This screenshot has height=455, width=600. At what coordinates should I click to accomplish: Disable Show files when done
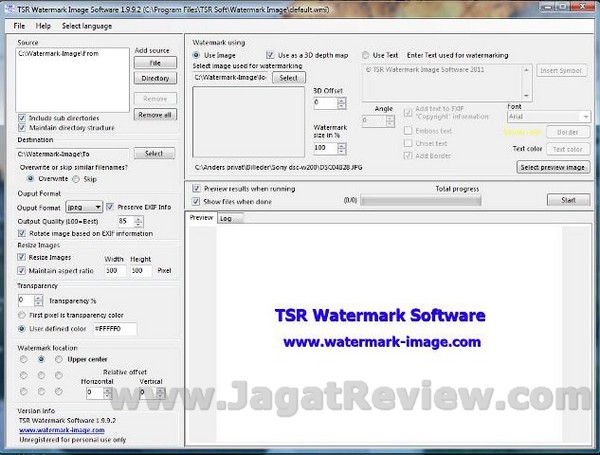tap(196, 200)
